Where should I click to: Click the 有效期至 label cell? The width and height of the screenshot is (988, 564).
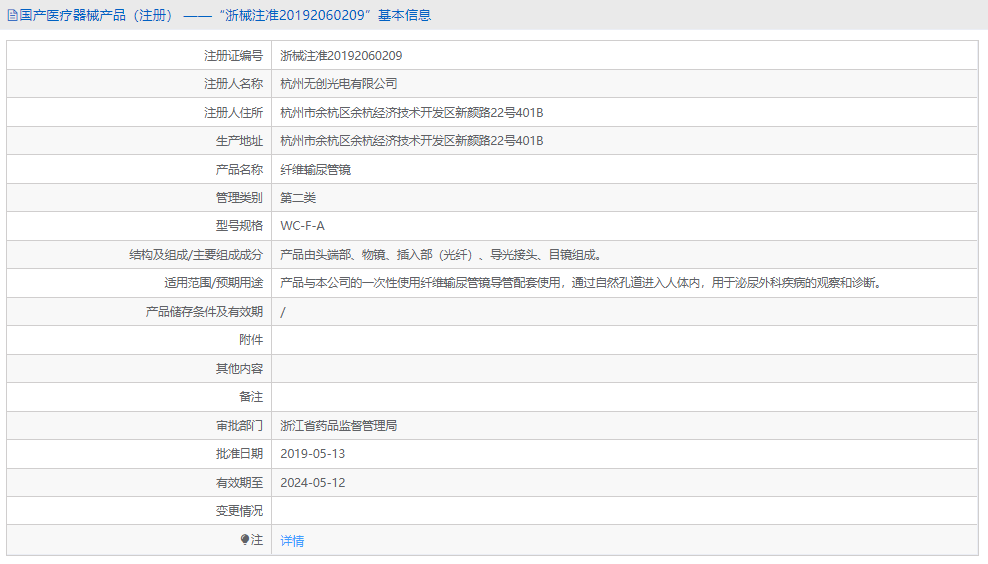tap(139, 483)
